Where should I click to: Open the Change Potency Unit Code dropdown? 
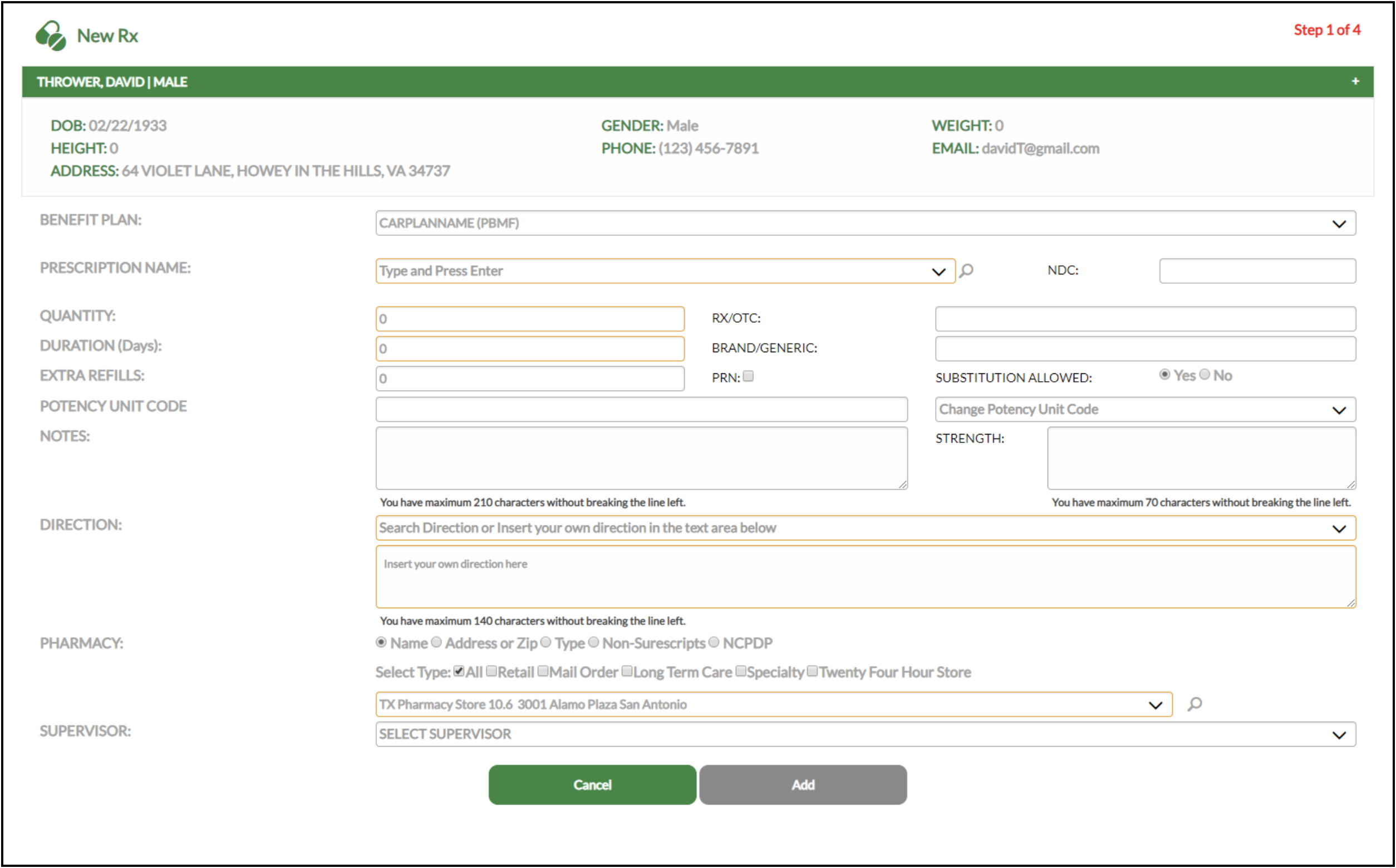(x=1340, y=410)
